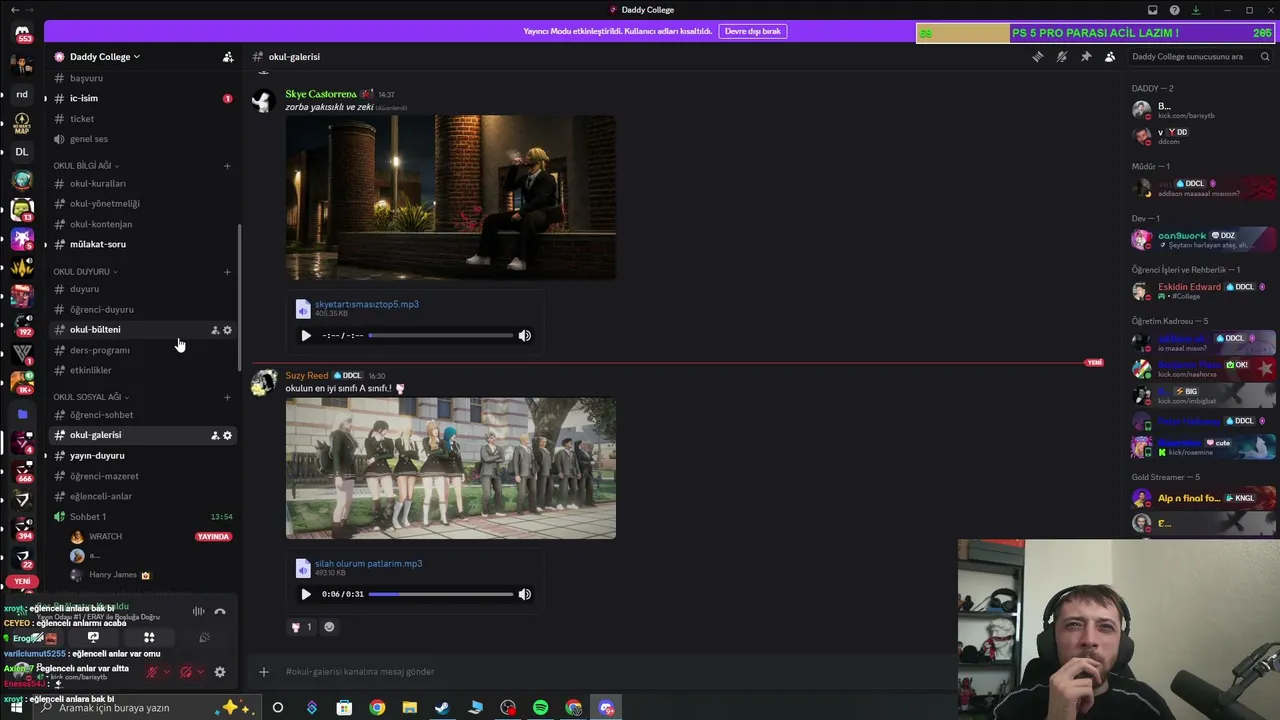Open the eğlenceli-anlar channel
This screenshot has height=720, width=1280.
142,496
